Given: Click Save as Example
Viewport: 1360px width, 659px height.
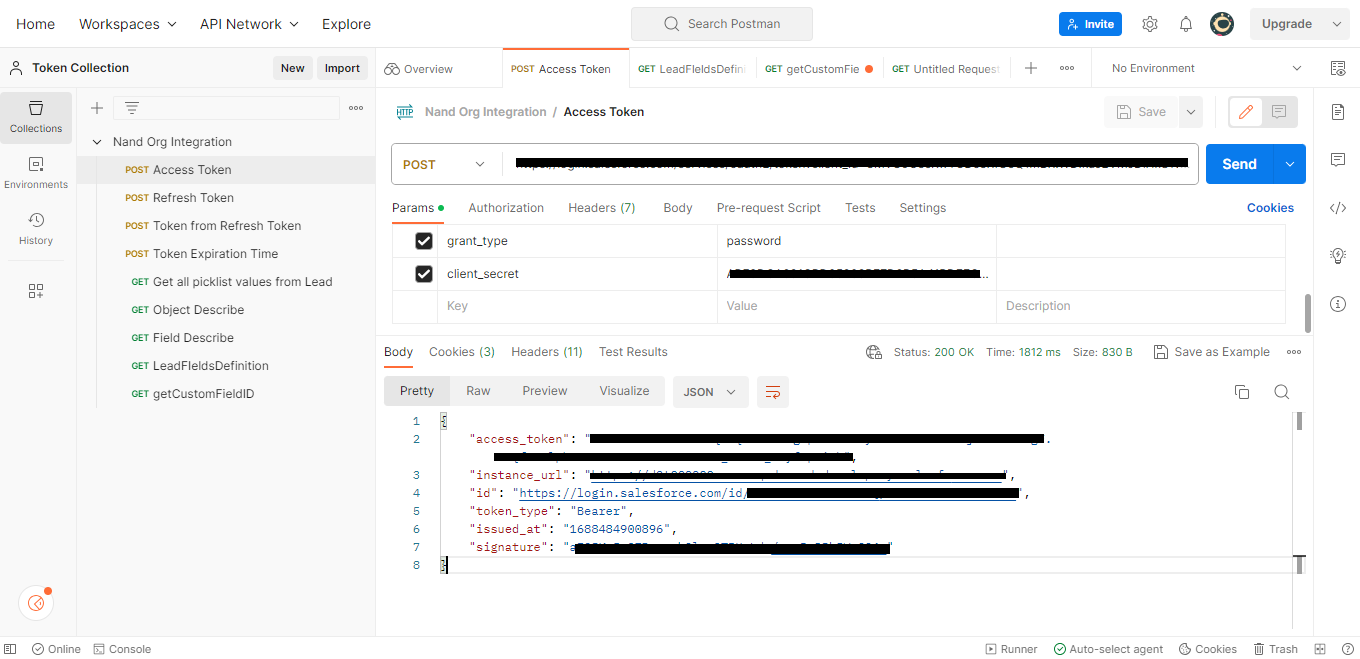Looking at the screenshot, I should 1212,352.
